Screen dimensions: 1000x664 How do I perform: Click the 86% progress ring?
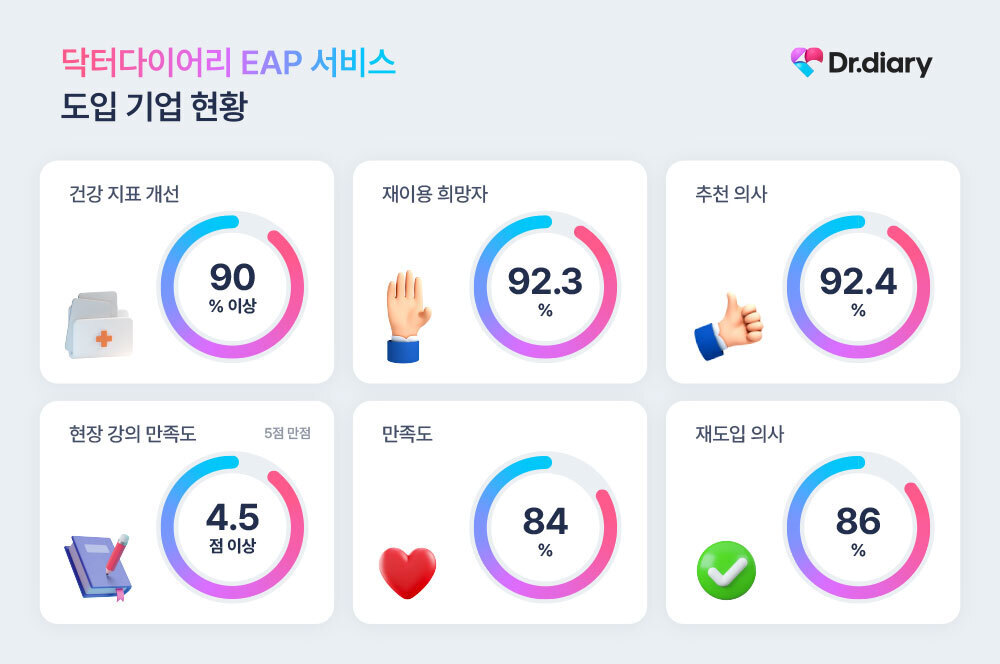pos(790,527)
